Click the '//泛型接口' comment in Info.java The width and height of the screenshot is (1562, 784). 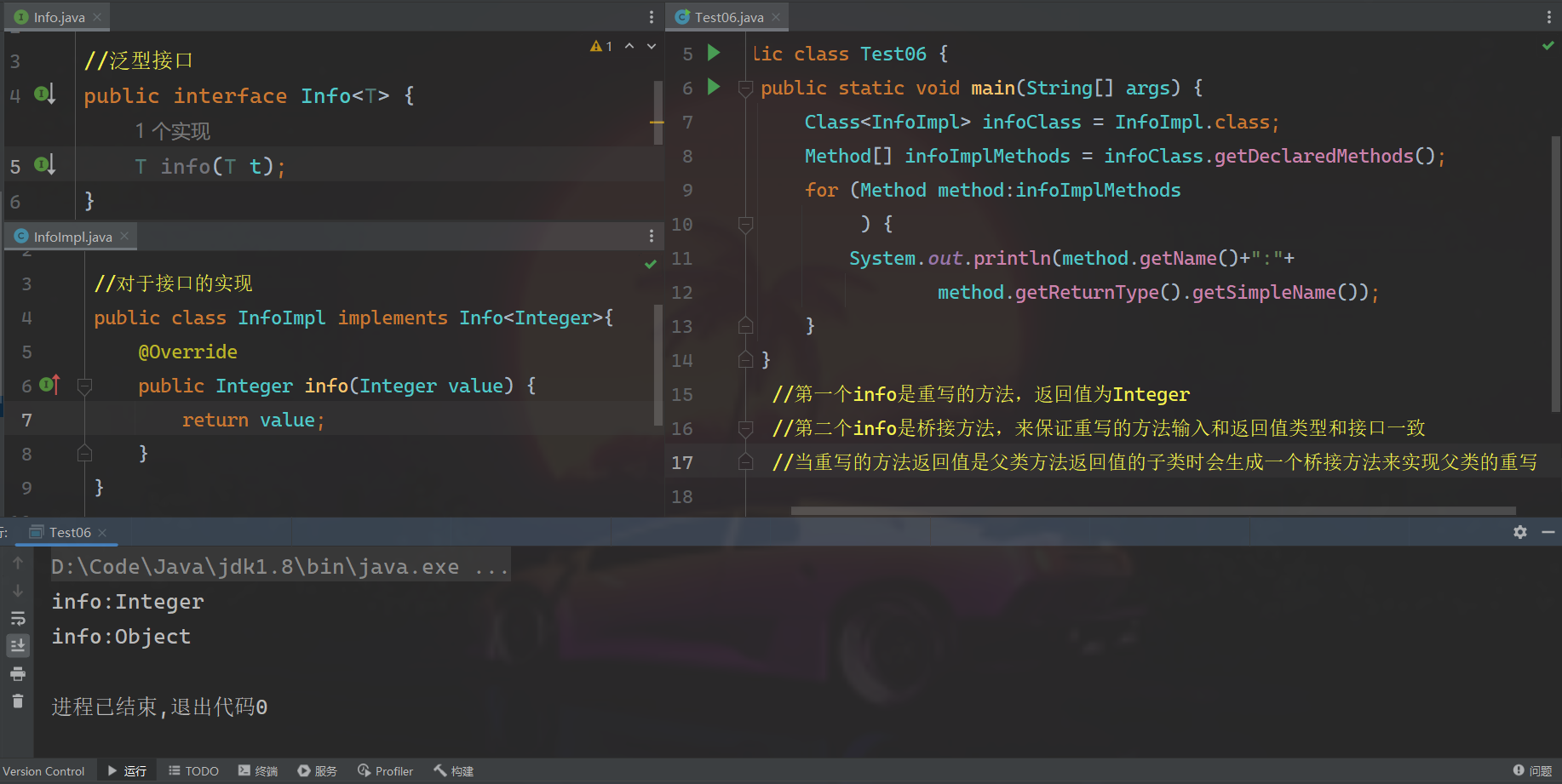(x=139, y=60)
